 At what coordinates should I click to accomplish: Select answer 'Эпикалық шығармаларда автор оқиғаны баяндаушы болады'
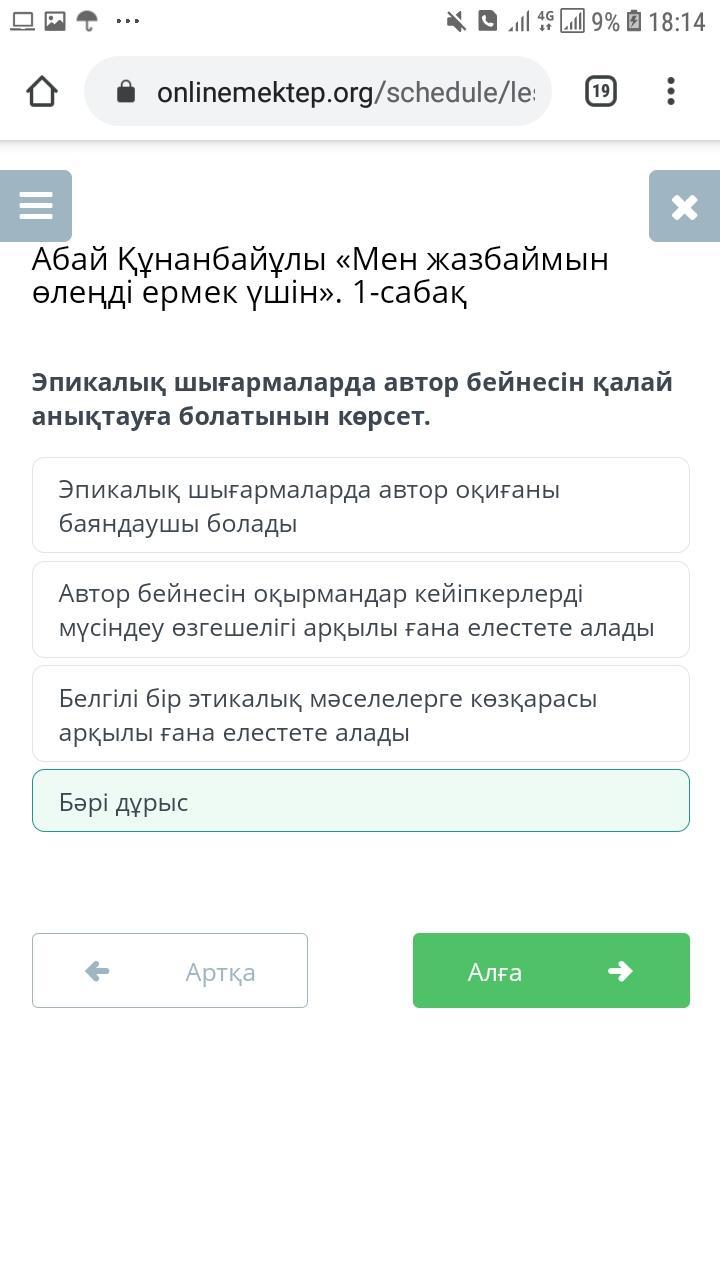click(x=360, y=506)
